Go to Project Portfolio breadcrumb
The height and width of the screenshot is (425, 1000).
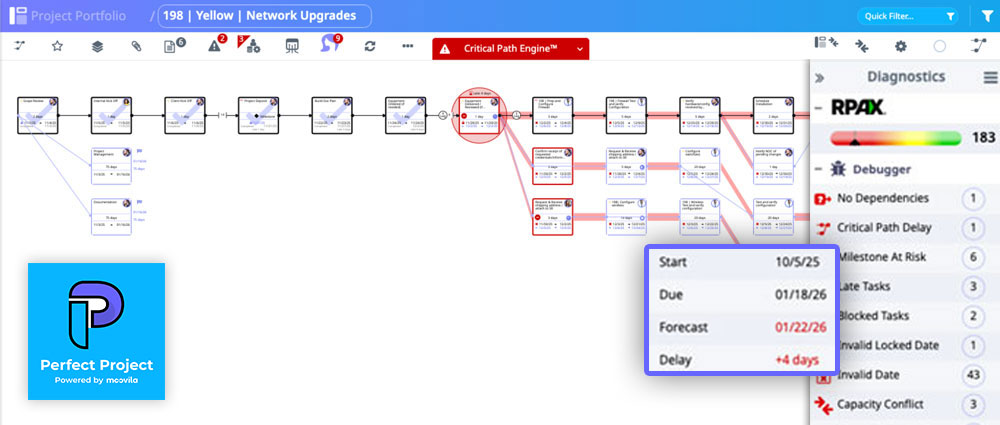pyautogui.click(x=78, y=16)
